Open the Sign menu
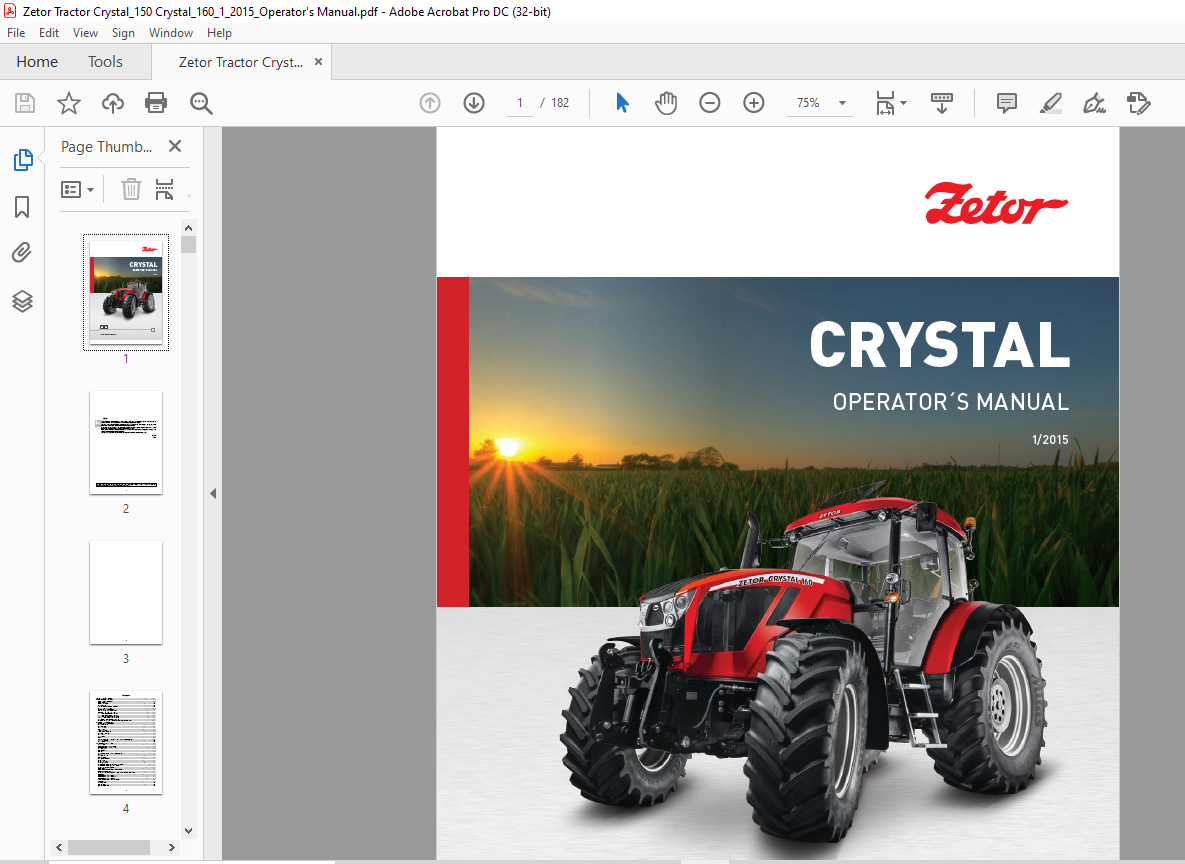The width and height of the screenshot is (1185, 864). pos(123,33)
